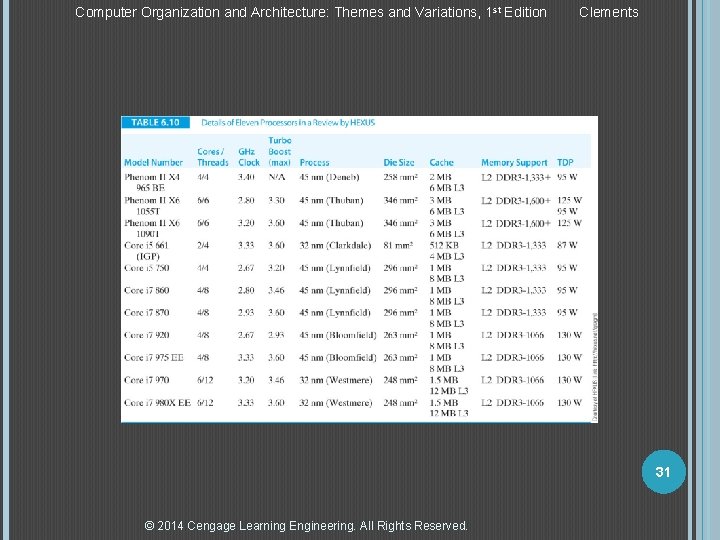Click the 81 mm² die size cell
The height and width of the screenshot is (540, 720).
click(398, 245)
